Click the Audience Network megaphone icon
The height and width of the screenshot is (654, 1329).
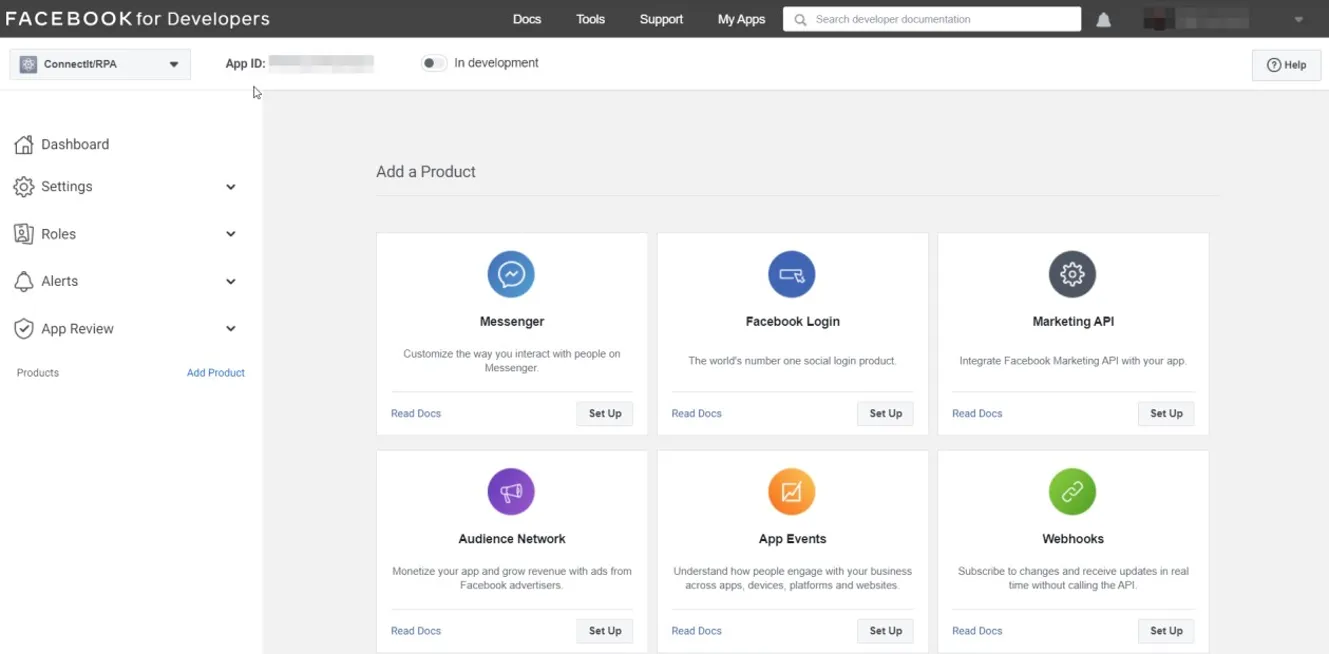pos(511,492)
